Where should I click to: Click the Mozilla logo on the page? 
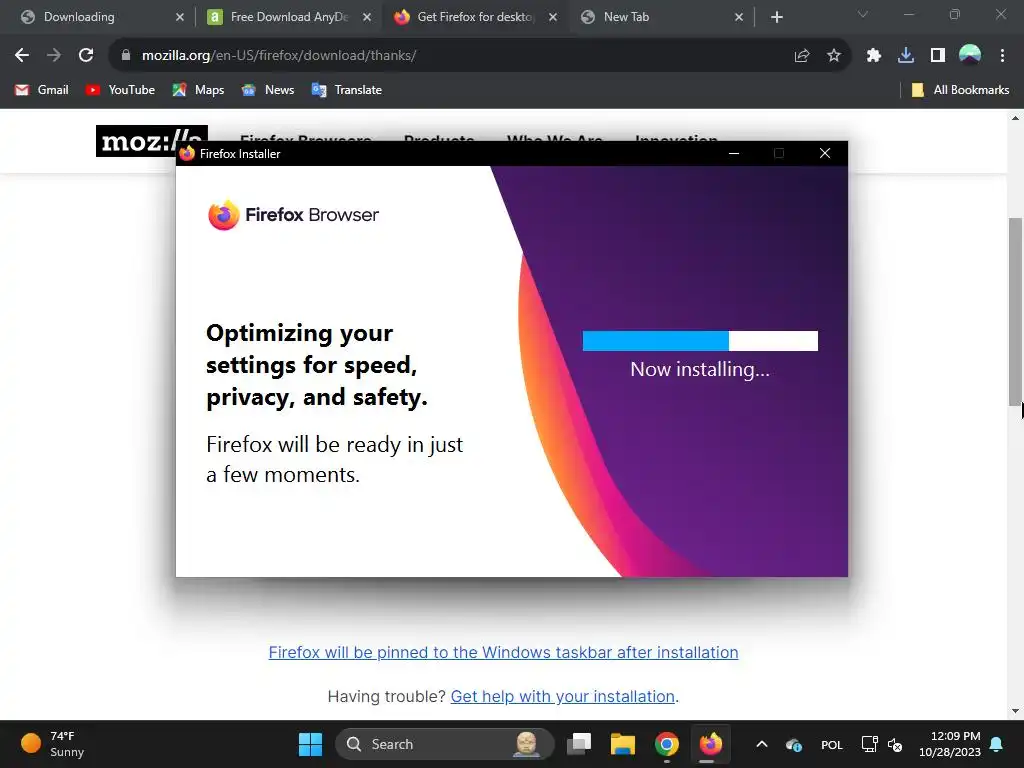152,141
